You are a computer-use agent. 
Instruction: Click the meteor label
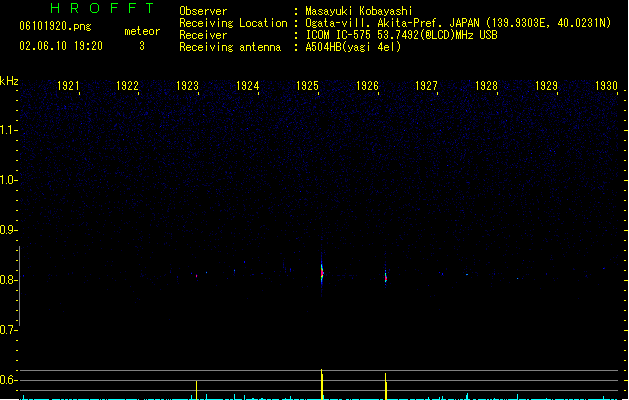tap(142, 31)
